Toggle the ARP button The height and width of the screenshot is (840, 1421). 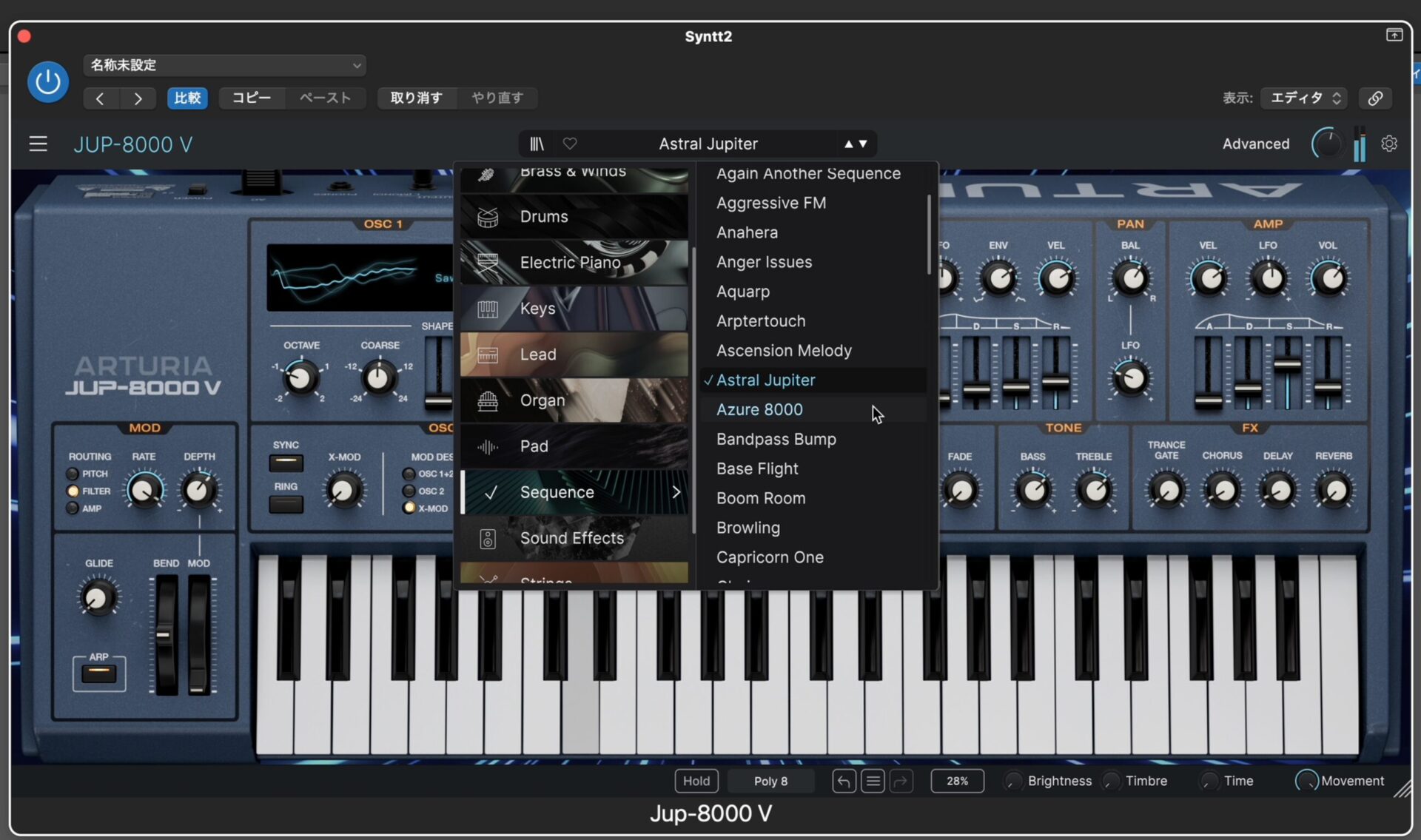pyautogui.click(x=98, y=673)
